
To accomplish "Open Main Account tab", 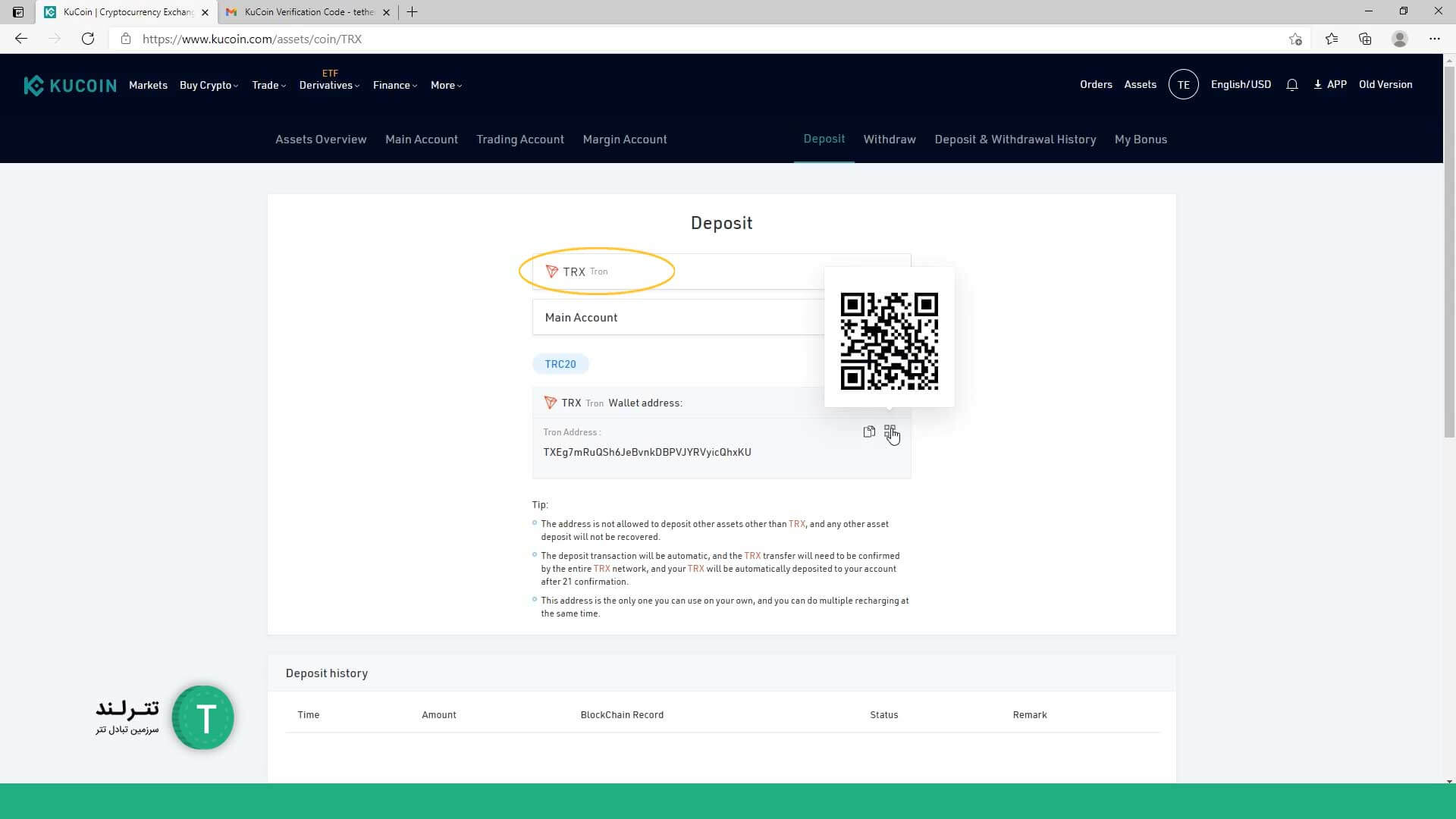I will (422, 140).
